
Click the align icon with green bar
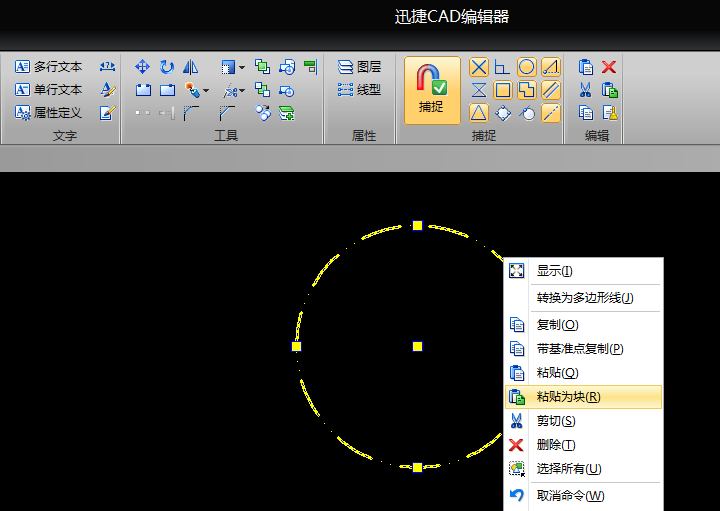click(x=311, y=67)
